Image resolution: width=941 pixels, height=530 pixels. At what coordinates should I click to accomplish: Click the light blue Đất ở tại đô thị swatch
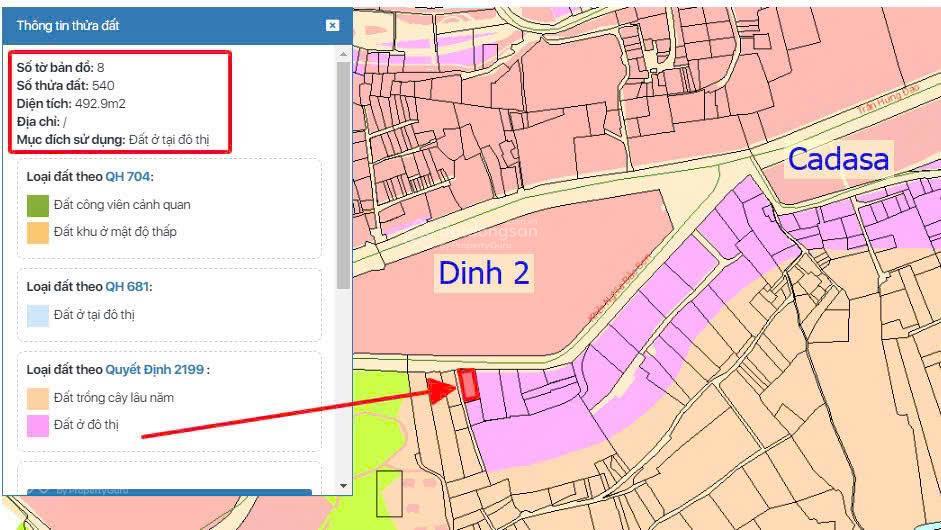click(38, 315)
